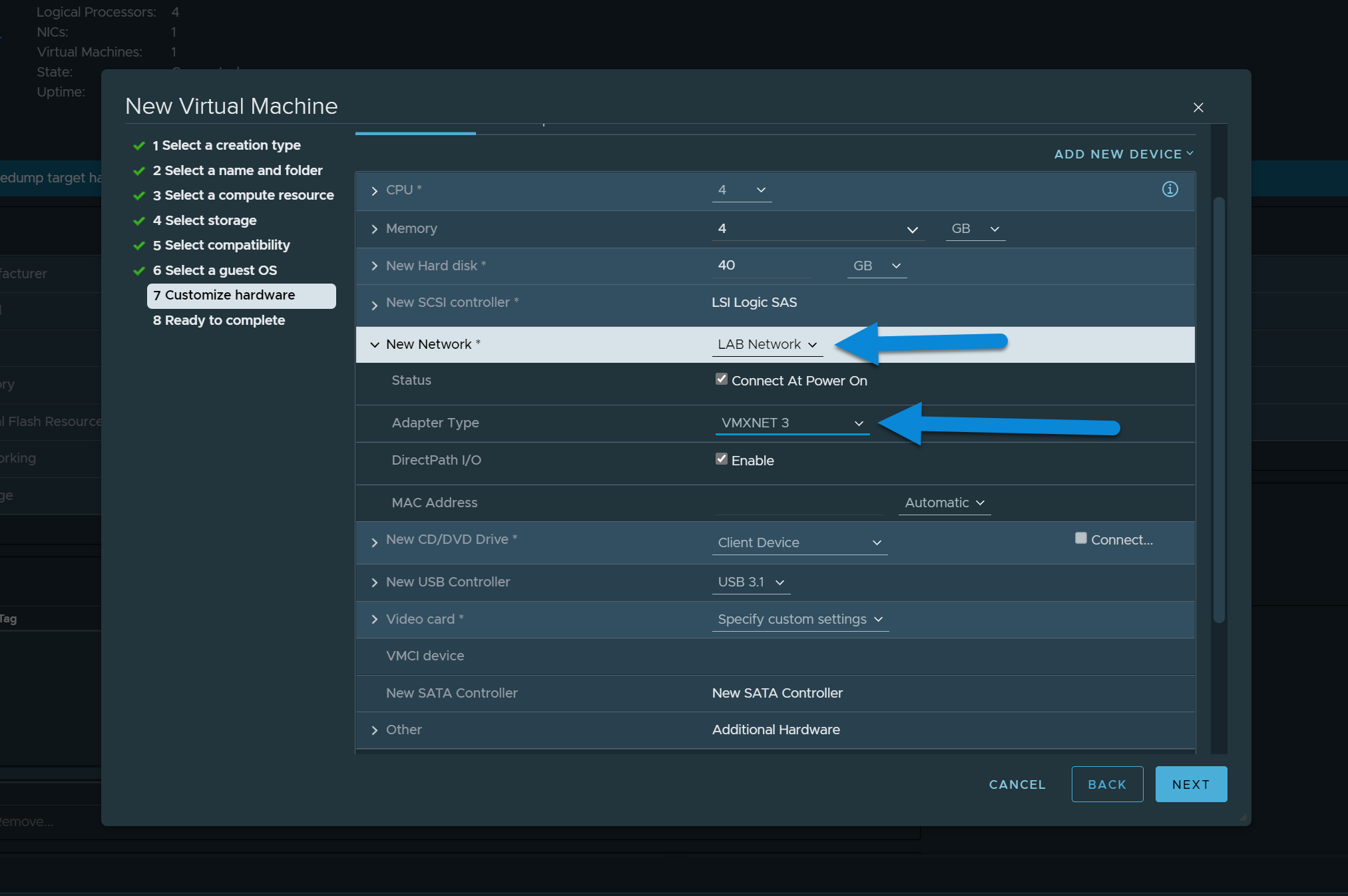Go to step 1 Select a creation type
The width and height of the screenshot is (1348, 896).
tap(226, 145)
